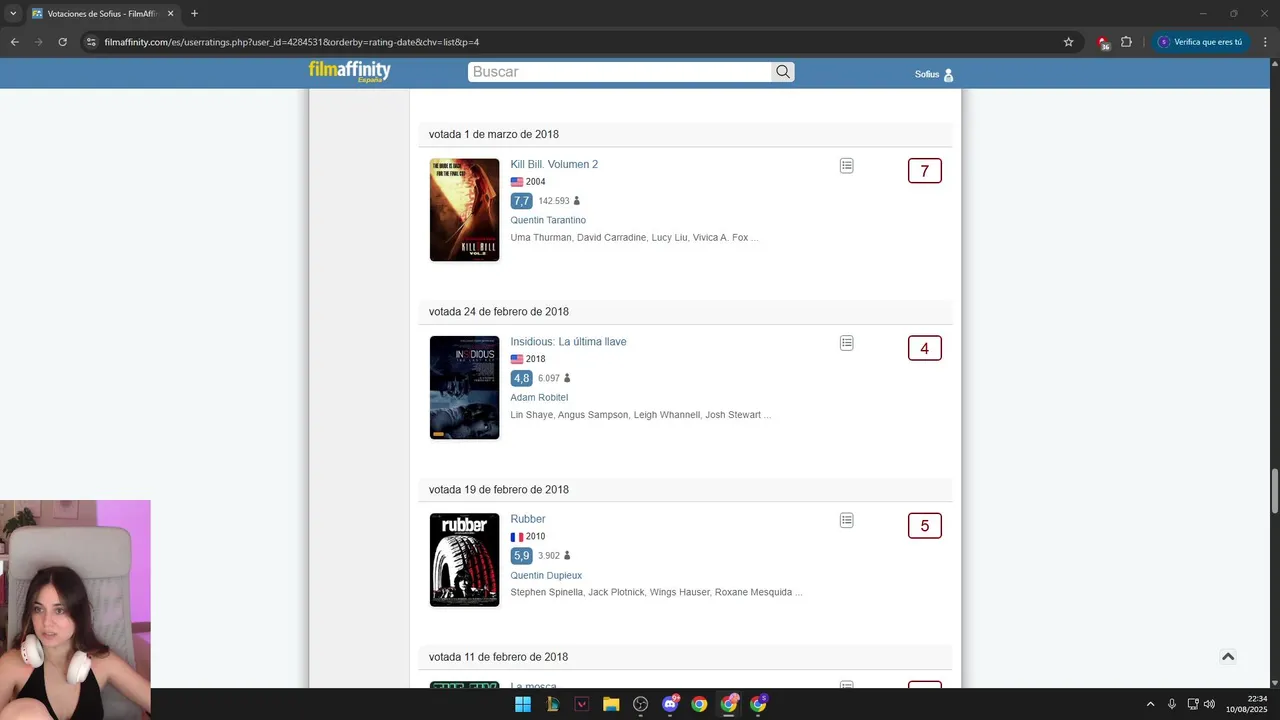Viewport: 1280px width, 720px height.
Task: Click the red extension icon with badge
Action: [x=1103, y=43]
